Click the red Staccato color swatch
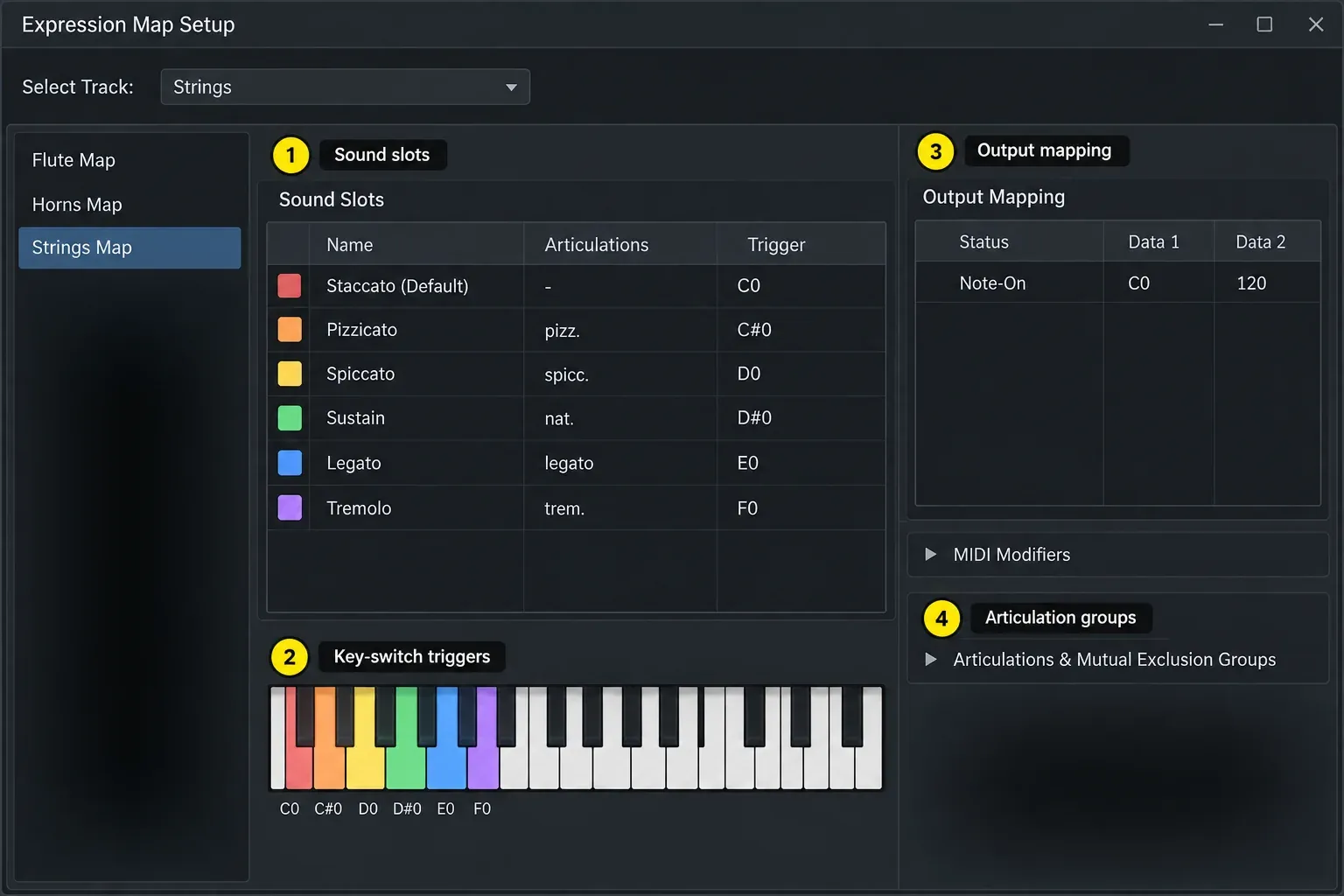The image size is (1344, 896). (290, 285)
